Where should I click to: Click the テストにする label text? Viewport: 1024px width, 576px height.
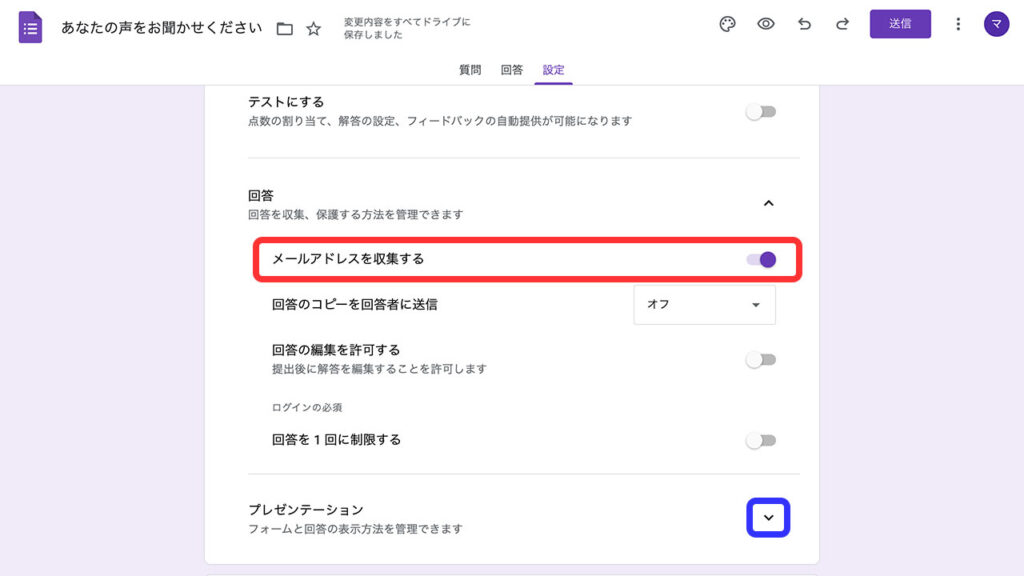286,102
